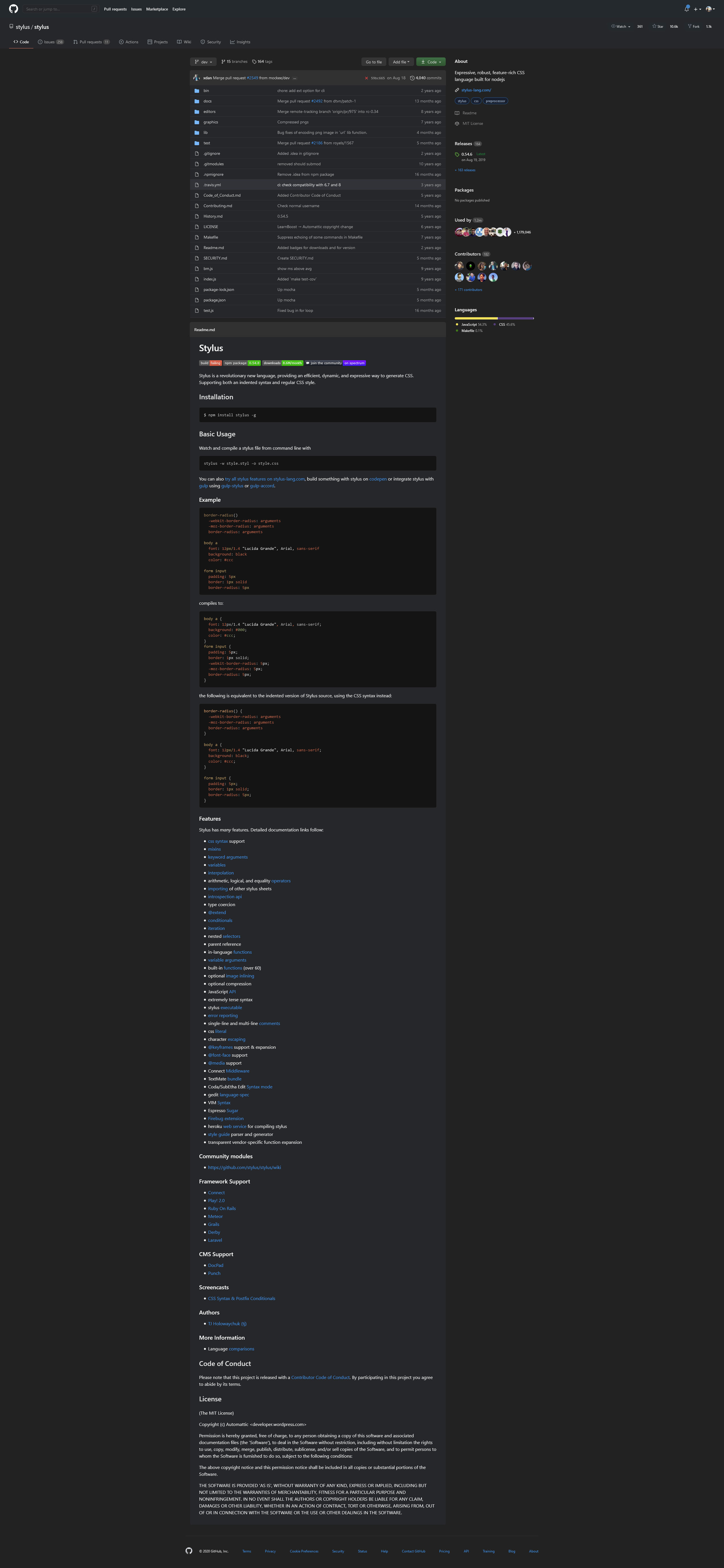Screen dimensions: 724x1568
Task: Open the stylus-lang.com website link
Action: tap(476, 90)
